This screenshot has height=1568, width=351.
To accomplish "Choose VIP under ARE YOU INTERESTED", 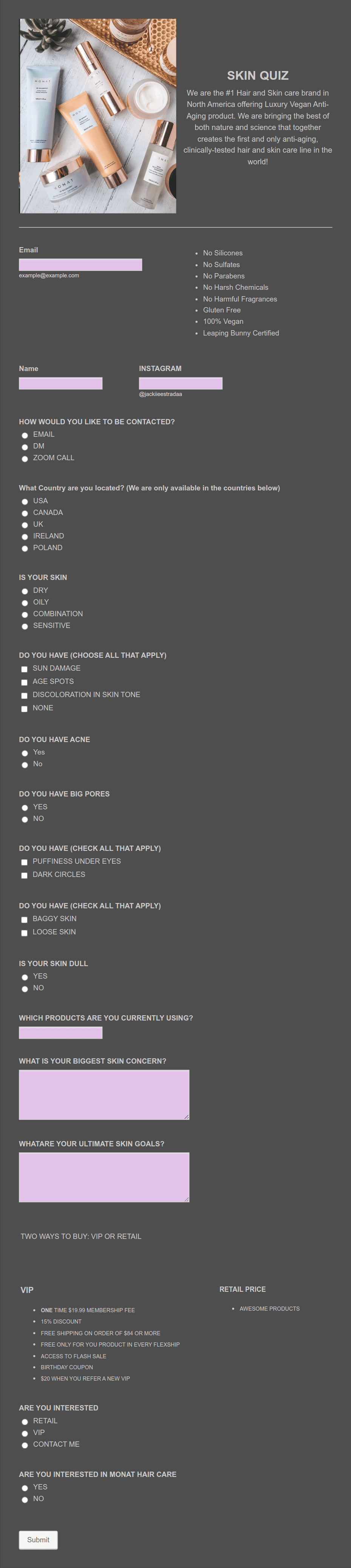I will click(25, 1433).
